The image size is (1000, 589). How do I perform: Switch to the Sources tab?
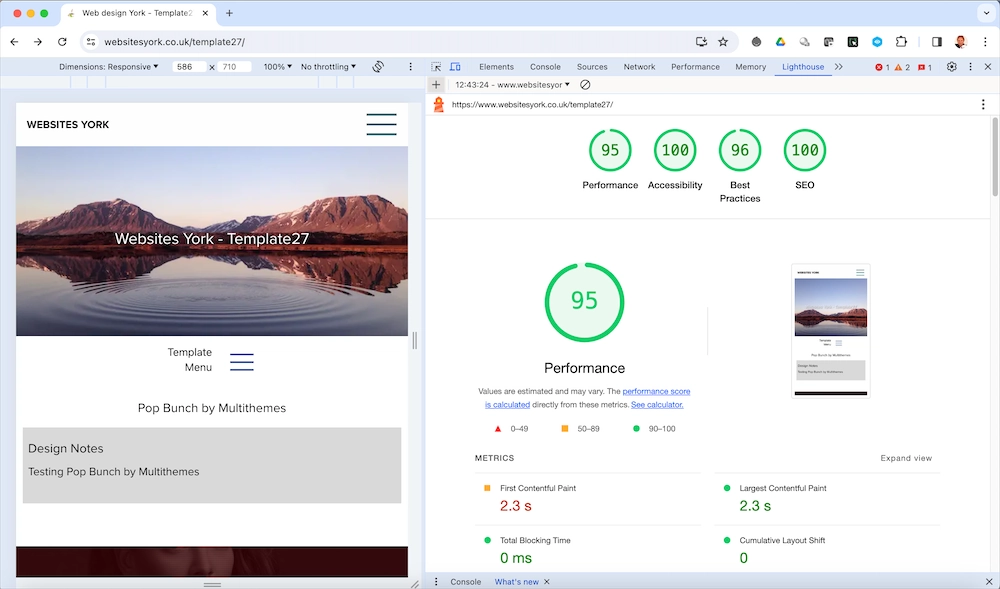(592, 67)
